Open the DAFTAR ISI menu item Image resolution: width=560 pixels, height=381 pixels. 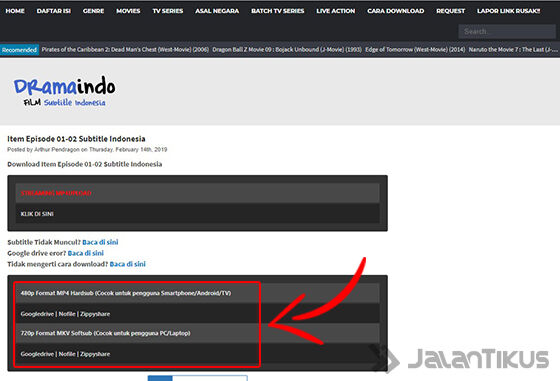click(x=54, y=11)
